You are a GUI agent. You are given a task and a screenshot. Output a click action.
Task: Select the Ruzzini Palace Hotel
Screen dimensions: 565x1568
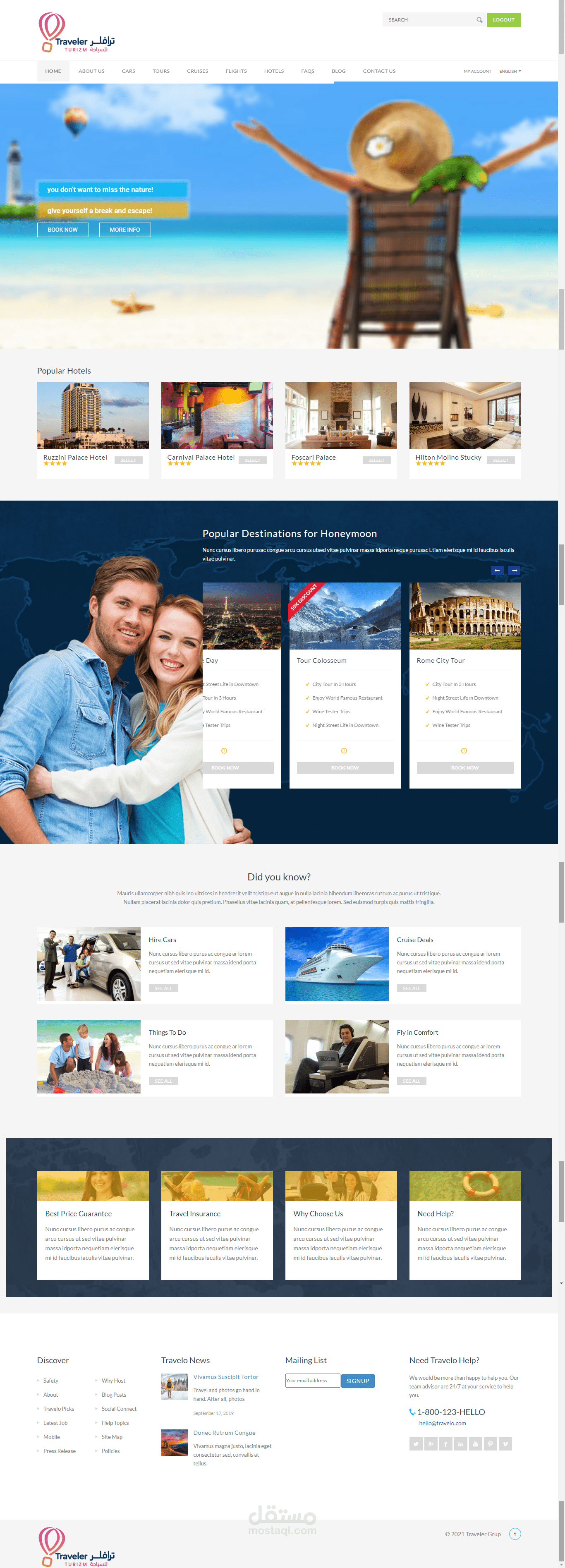[x=129, y=460]
